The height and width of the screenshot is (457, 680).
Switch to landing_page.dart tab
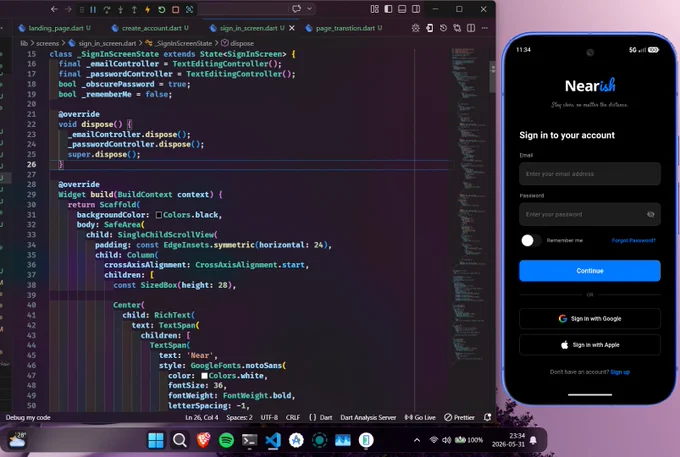pyautogui.click(x=55, y=28)
